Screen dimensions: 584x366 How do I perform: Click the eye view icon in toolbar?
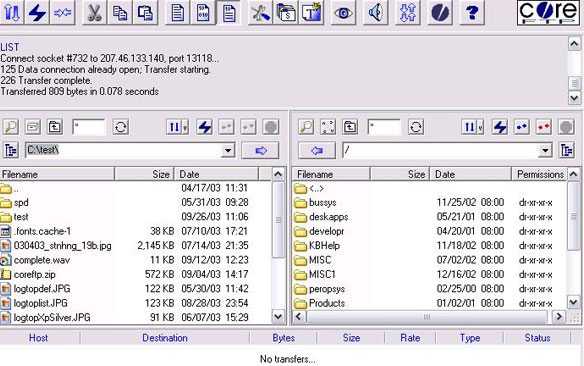pos(343,13)
